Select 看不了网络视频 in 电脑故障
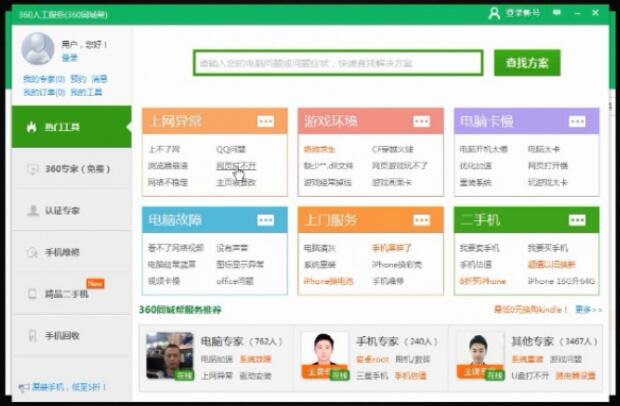Viewport: 620px width, 406px height. (x=176, y=248)
